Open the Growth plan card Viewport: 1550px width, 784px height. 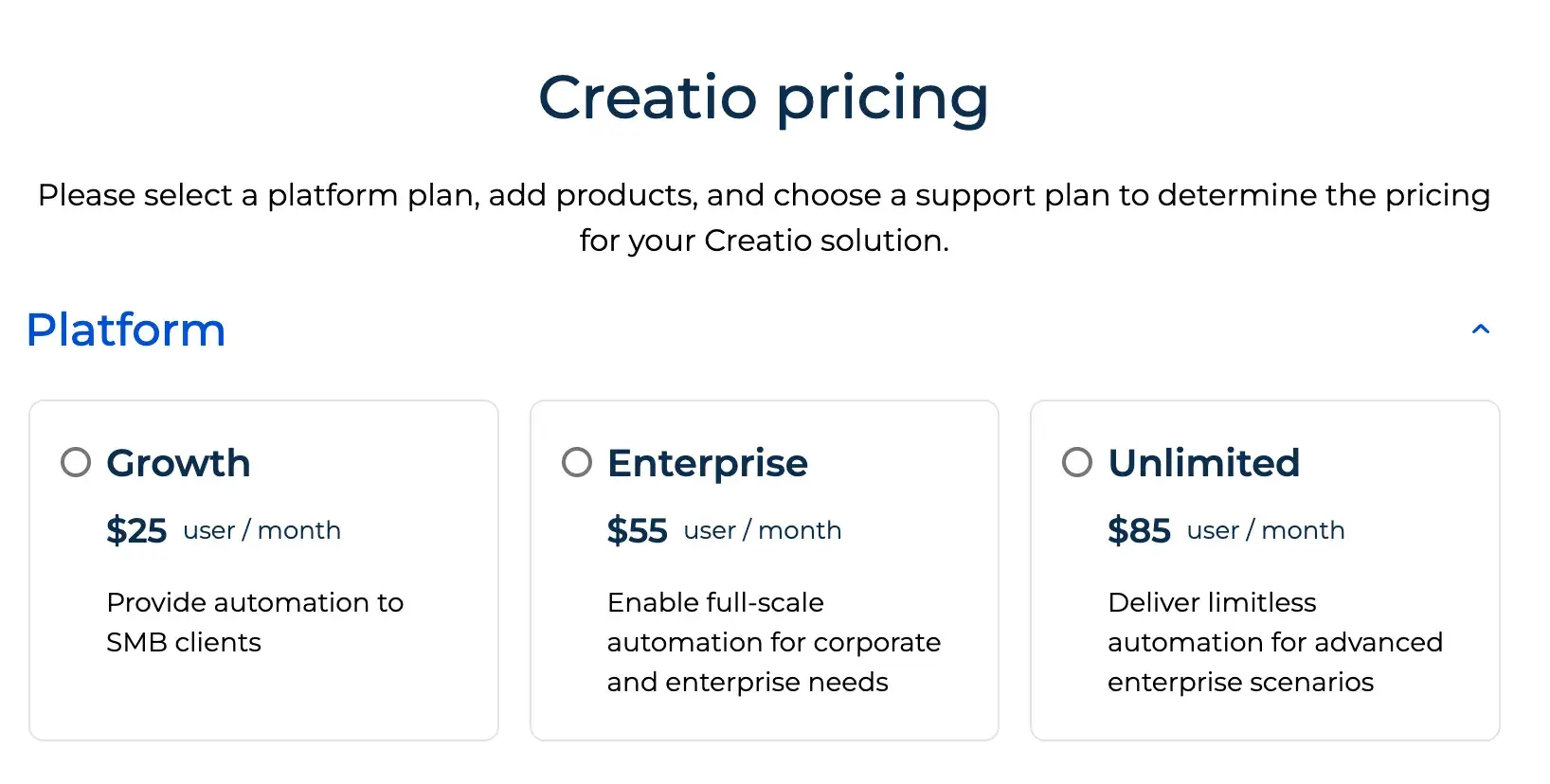pyautogui.click(x=263, y=568)
